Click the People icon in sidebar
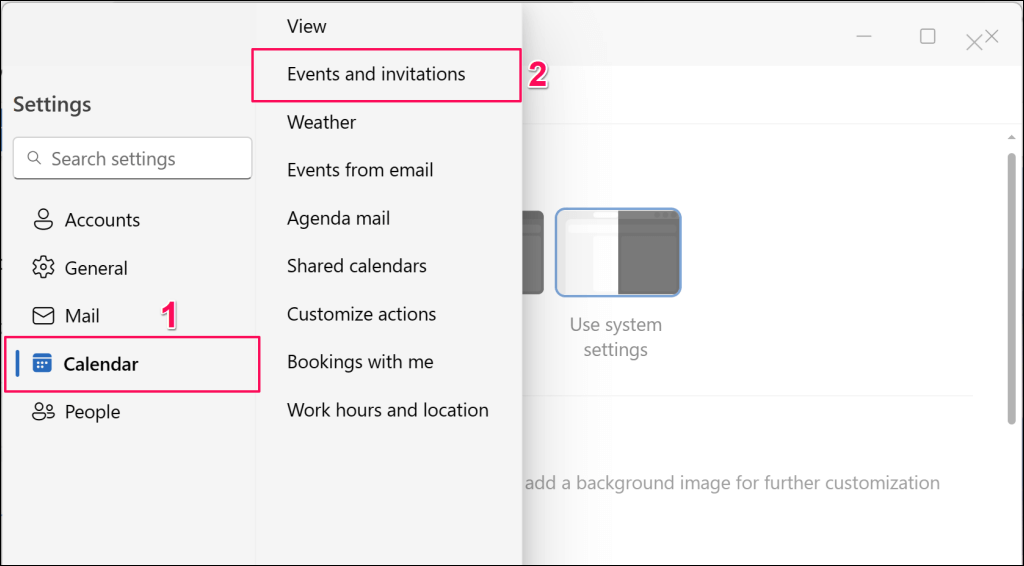The height and width of the screenshot is (566, 1024). coord(42,412)
